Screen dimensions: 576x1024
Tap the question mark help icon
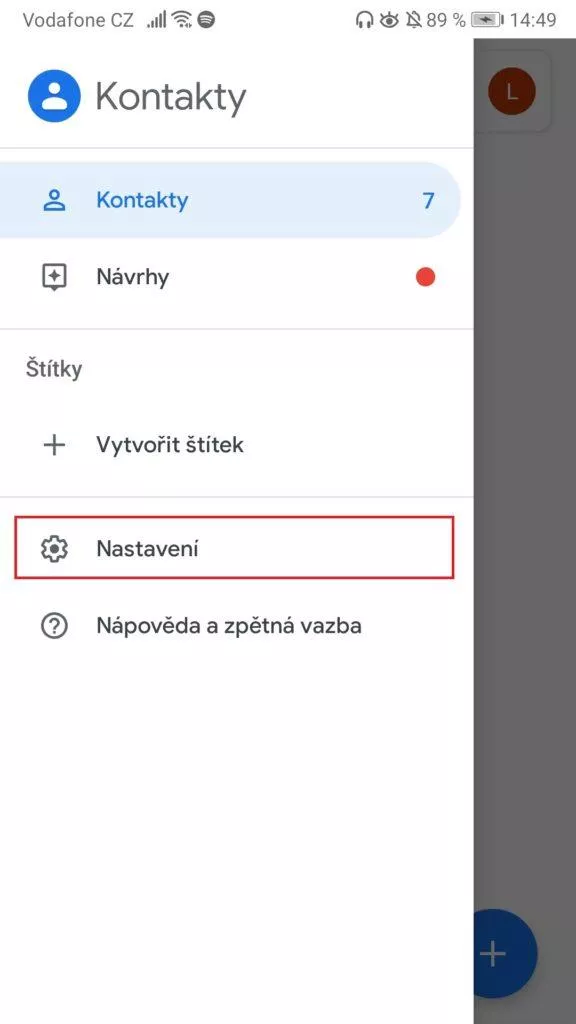tap(54, 626)
